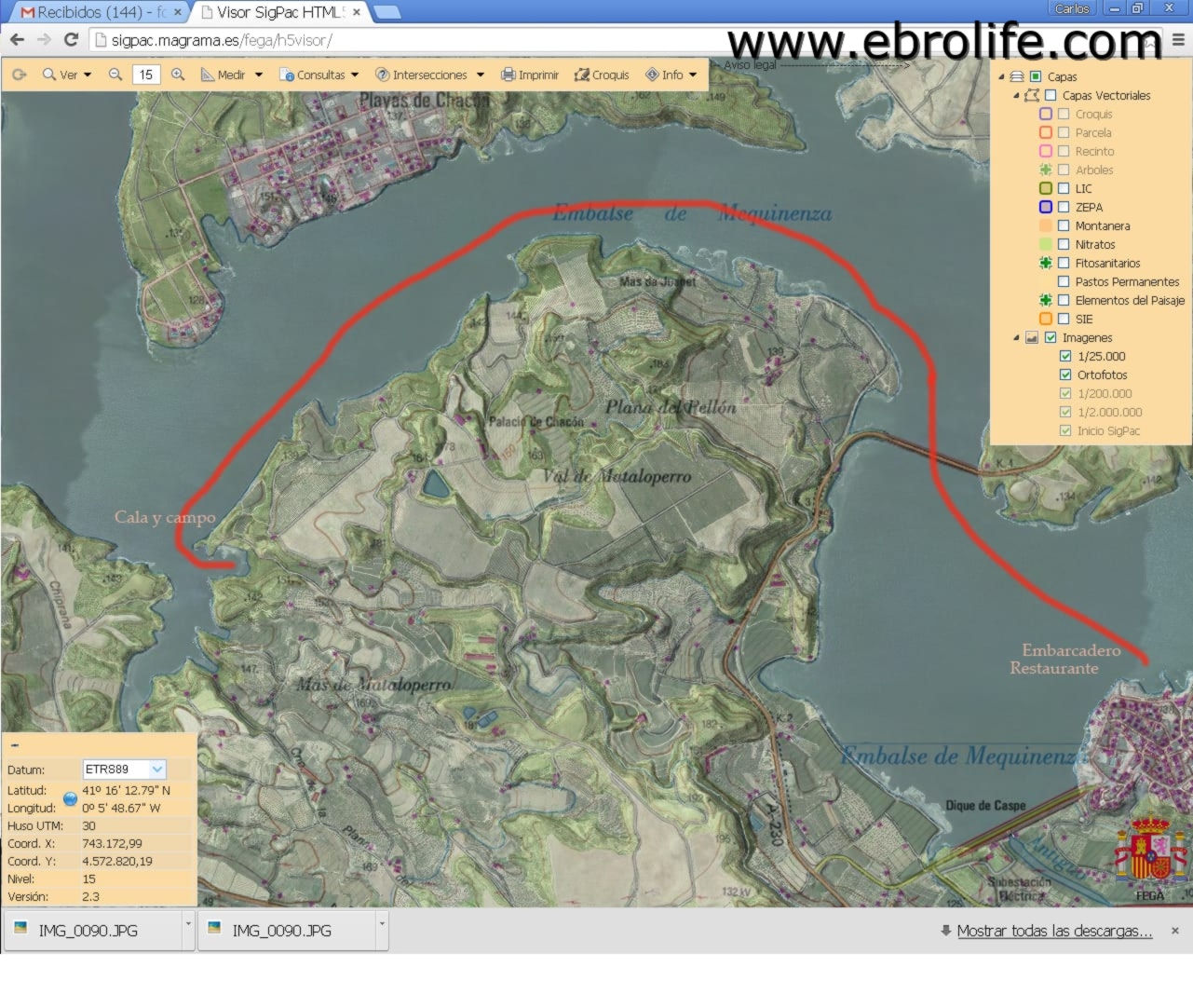Click the purple Croquis legend icon
The height and width of the screenshot is (1008, 1193).
(x=1046, y=114)
